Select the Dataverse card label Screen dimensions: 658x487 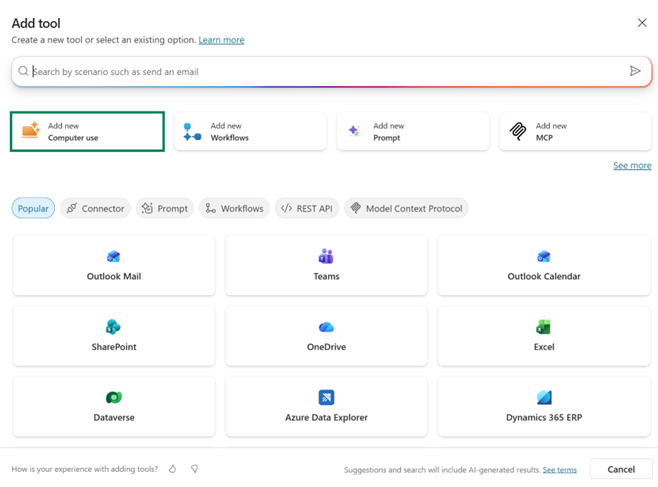[x=114, y=417]
